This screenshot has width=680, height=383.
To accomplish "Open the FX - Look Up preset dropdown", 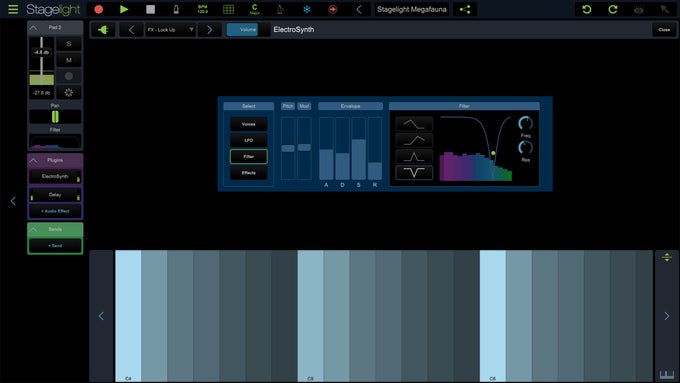I will tap(170, 29).
